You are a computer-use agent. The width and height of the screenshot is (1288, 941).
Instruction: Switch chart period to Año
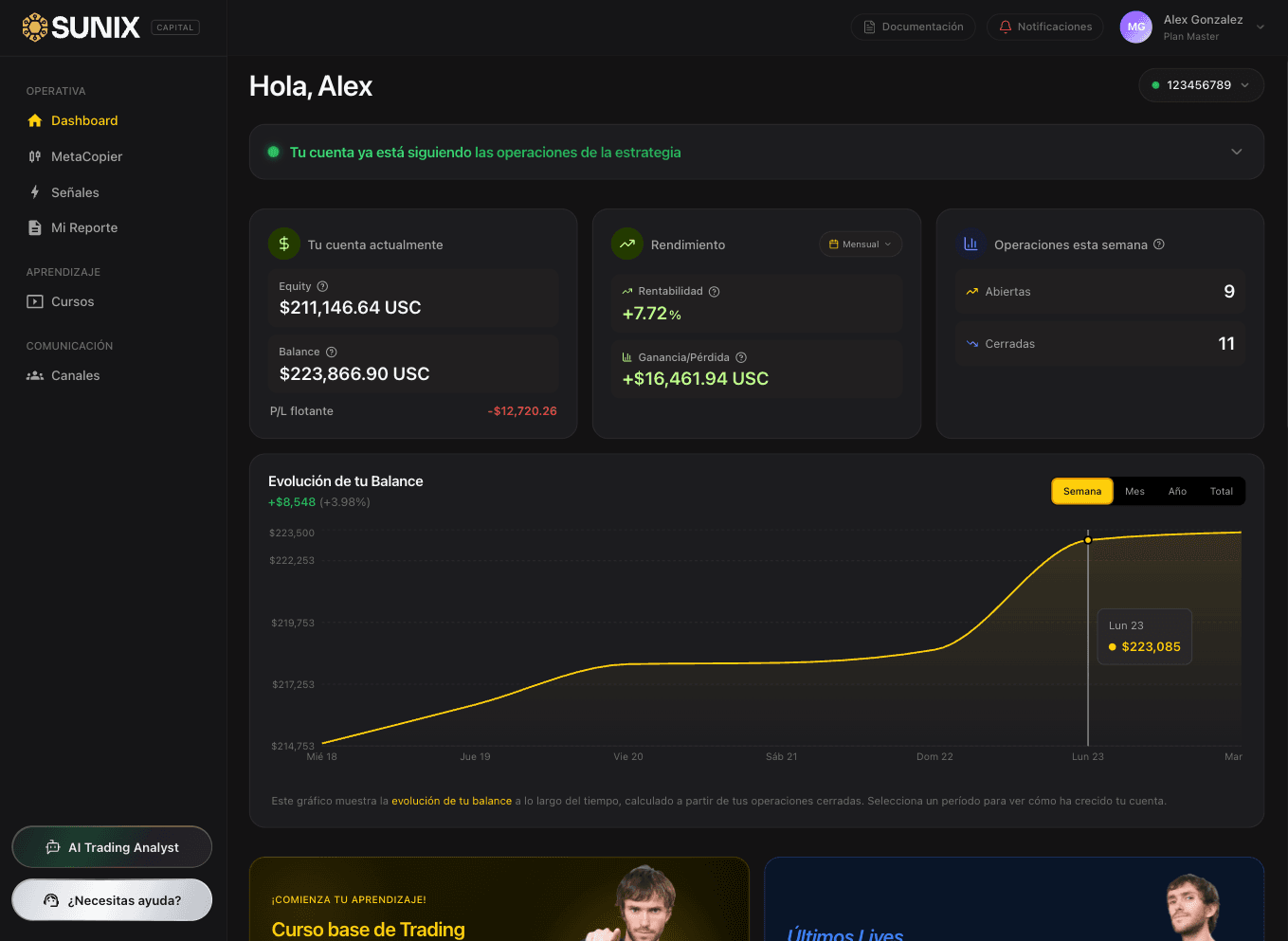click(1177, 491)
